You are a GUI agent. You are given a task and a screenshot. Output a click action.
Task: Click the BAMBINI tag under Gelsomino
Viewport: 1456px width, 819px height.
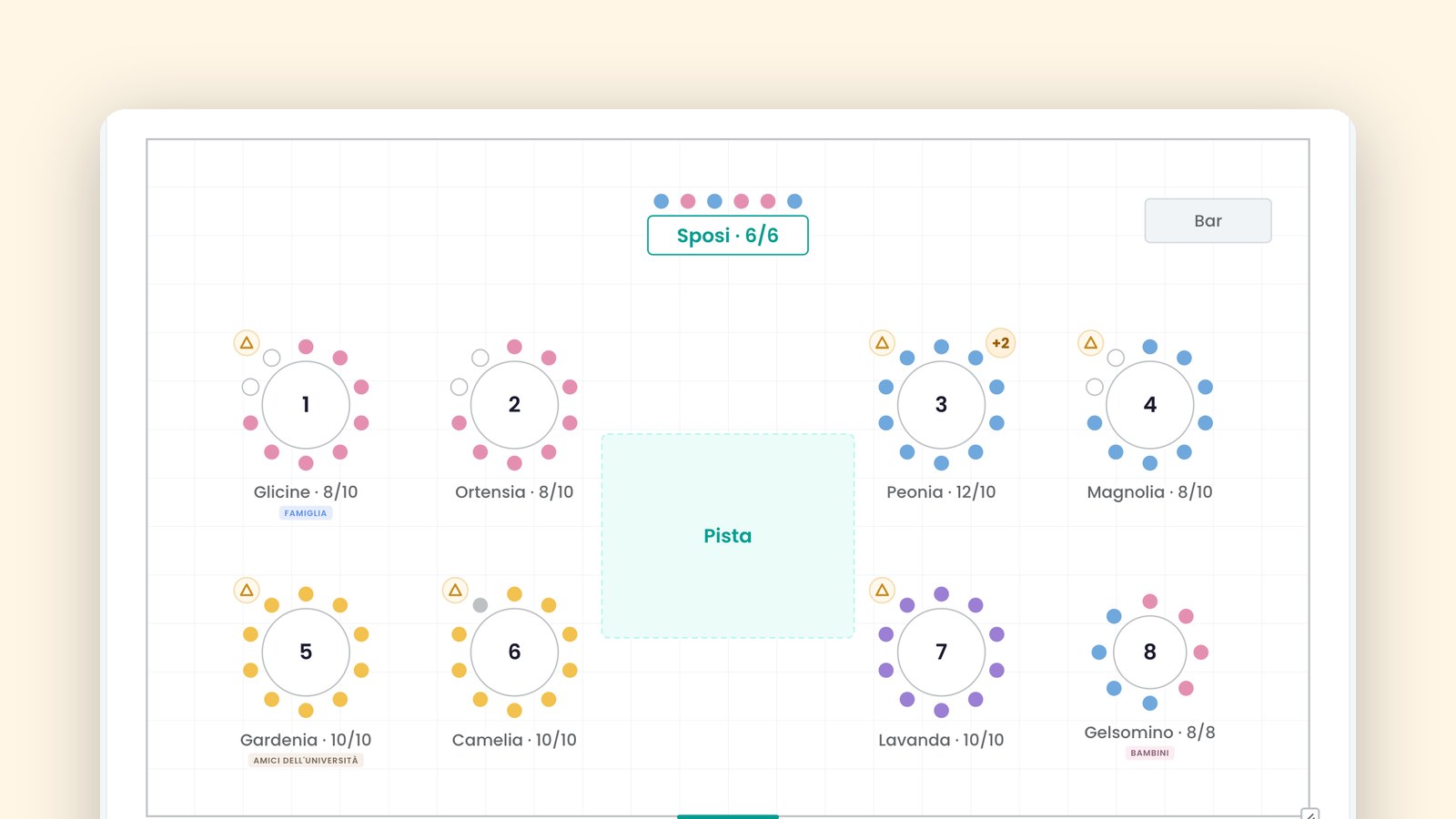1150,753
